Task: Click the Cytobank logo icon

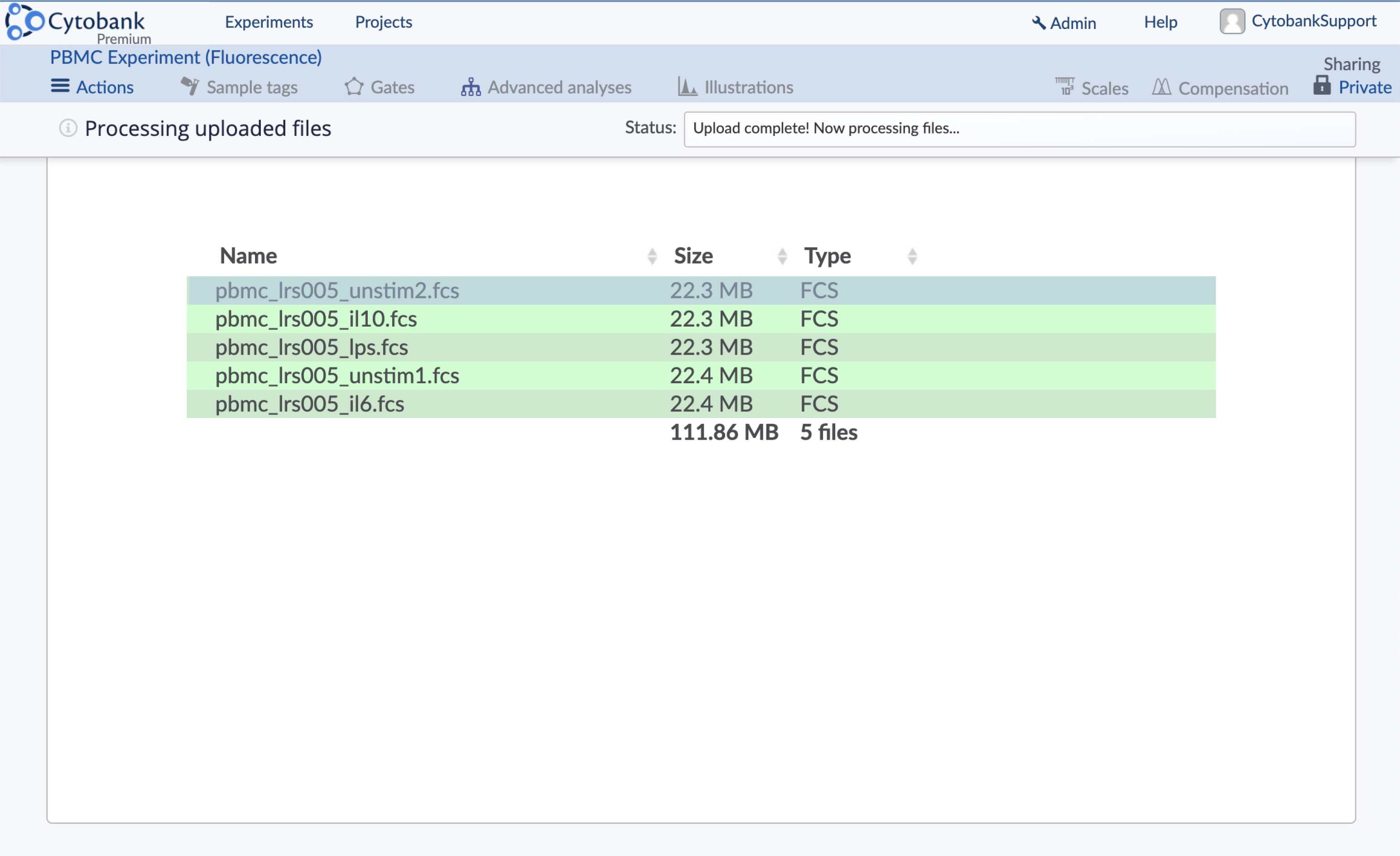Action: pyautogui.click(x=24, y=22)
